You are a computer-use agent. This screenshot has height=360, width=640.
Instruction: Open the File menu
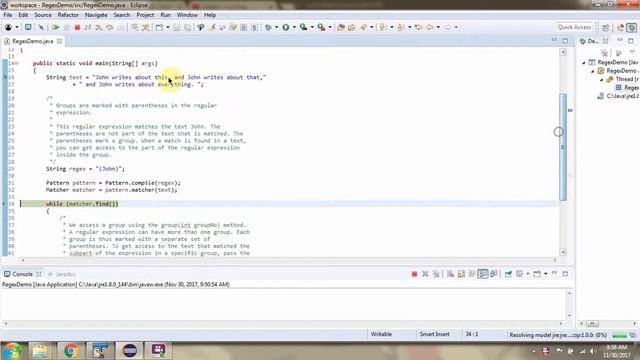[8, 15]
